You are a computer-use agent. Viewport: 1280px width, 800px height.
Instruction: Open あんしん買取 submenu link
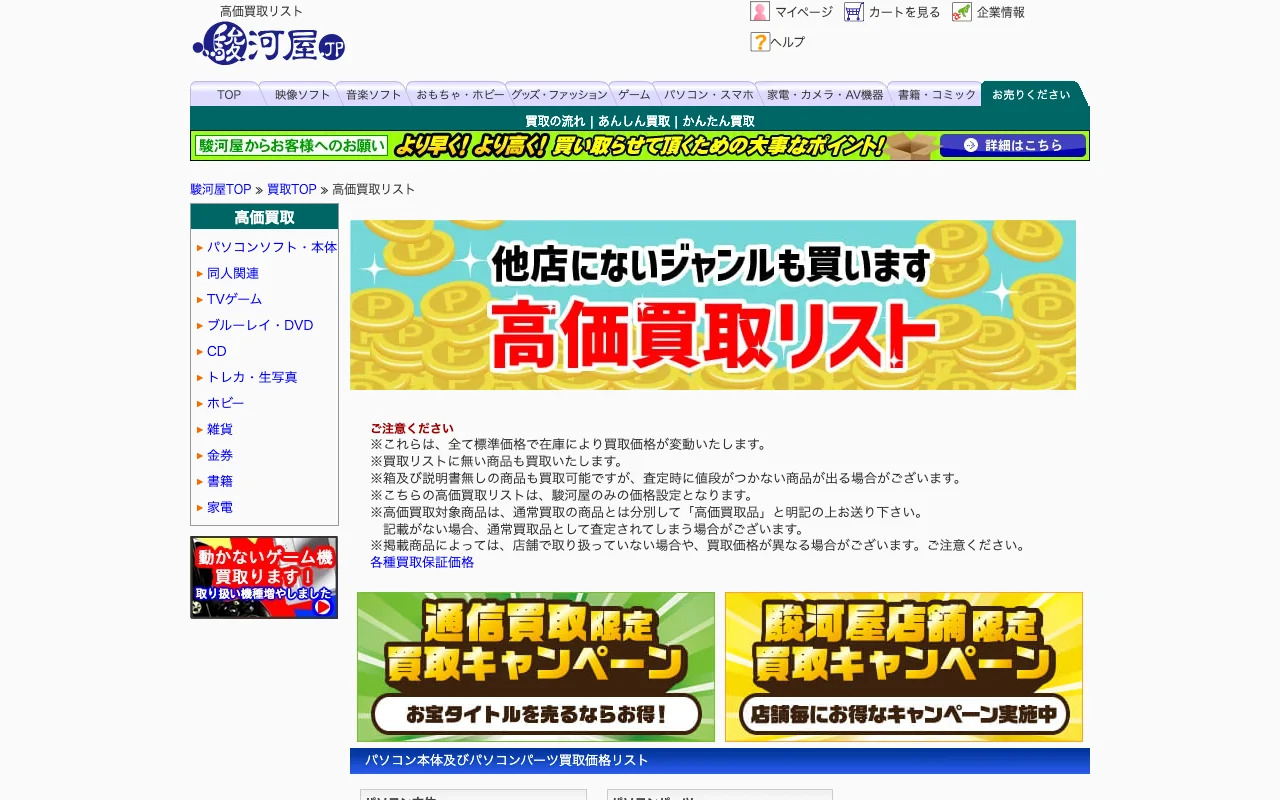coord(634,121)
